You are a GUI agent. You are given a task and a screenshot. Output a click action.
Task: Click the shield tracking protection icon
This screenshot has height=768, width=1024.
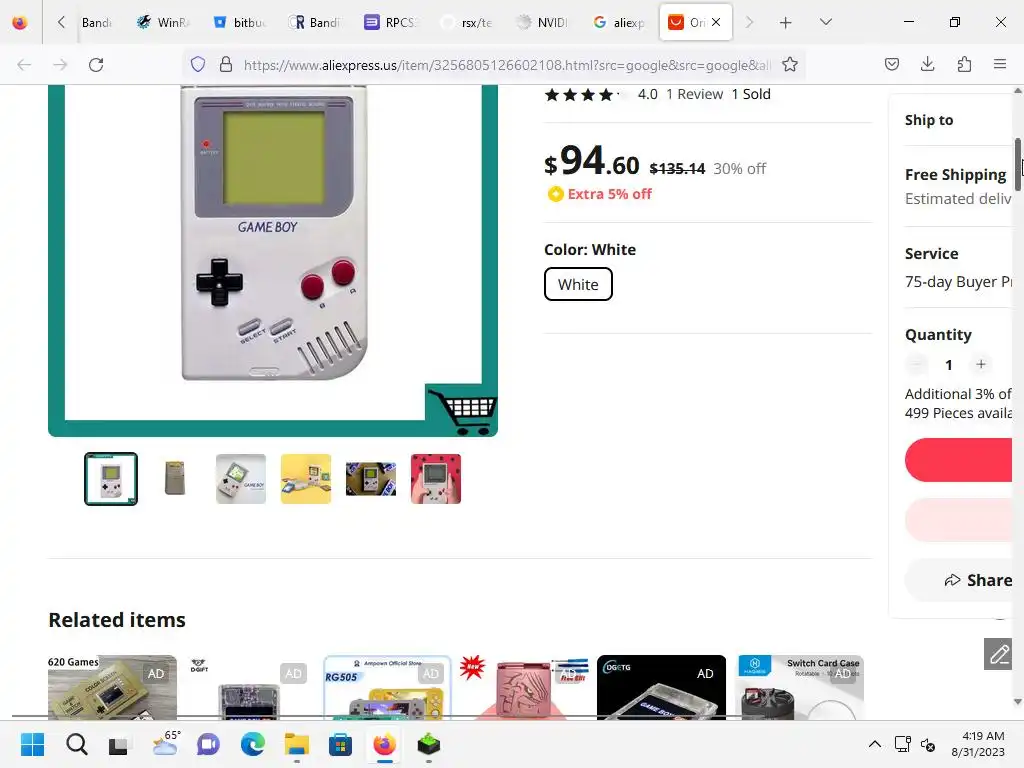click(x=198, y=65)
